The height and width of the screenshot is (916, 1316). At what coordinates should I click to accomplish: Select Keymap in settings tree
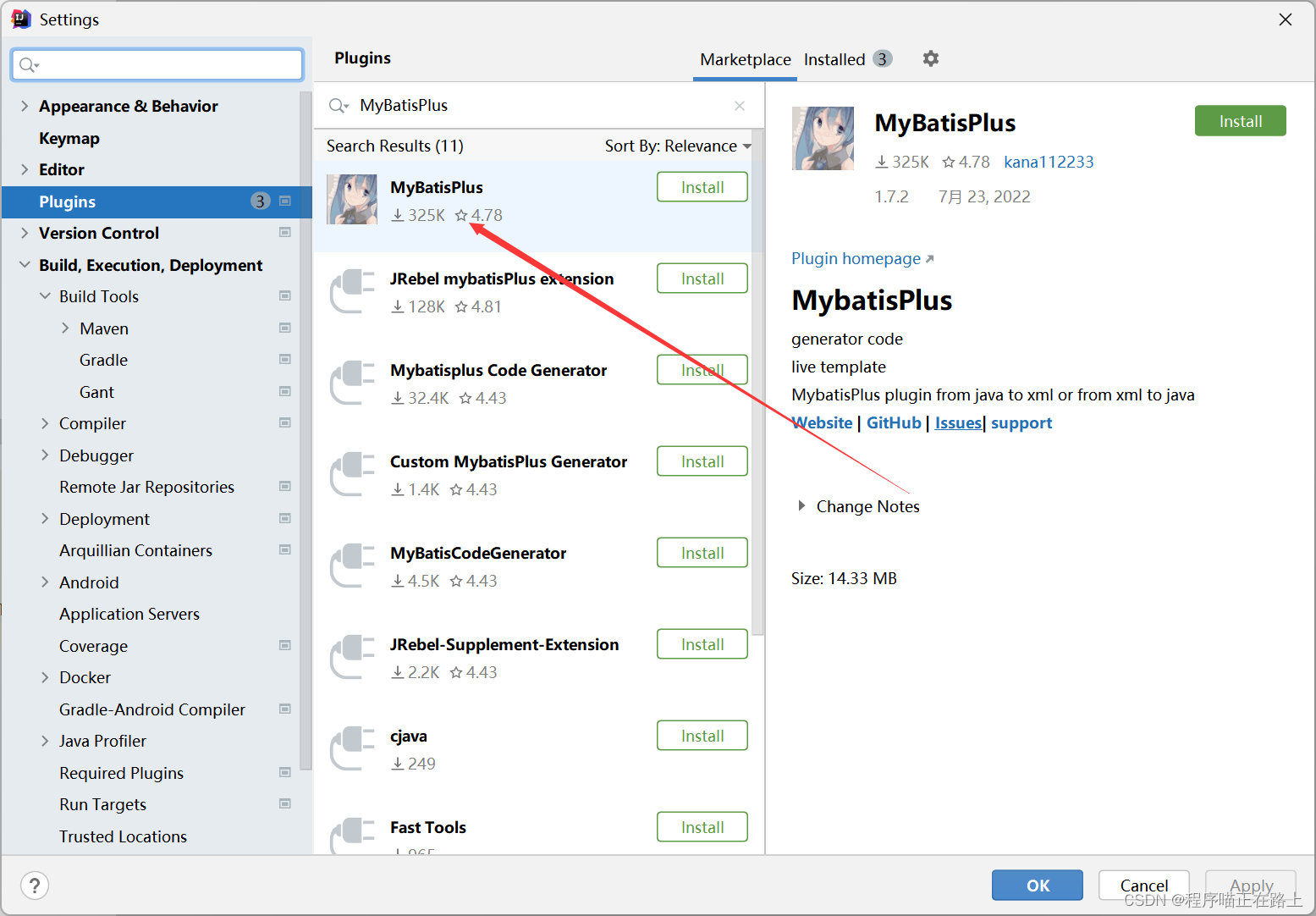point(69,138)
